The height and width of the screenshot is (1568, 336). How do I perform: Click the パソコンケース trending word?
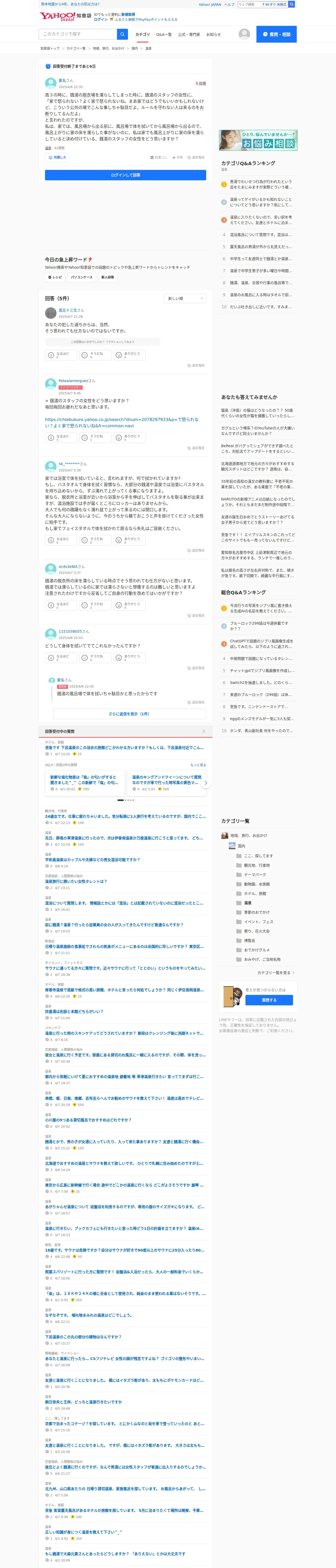pyautogui.click(x=81, y=277)
